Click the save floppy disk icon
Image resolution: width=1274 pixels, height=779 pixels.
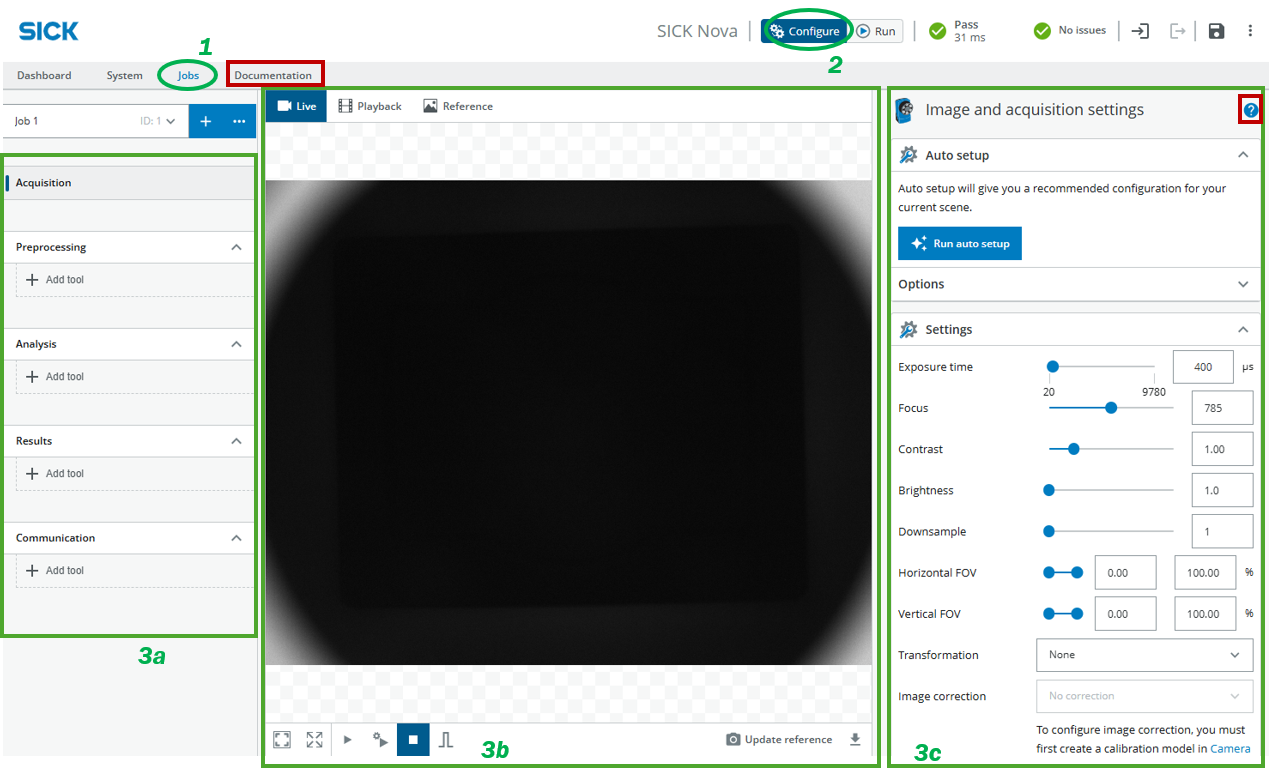(x=1216, y=31)
